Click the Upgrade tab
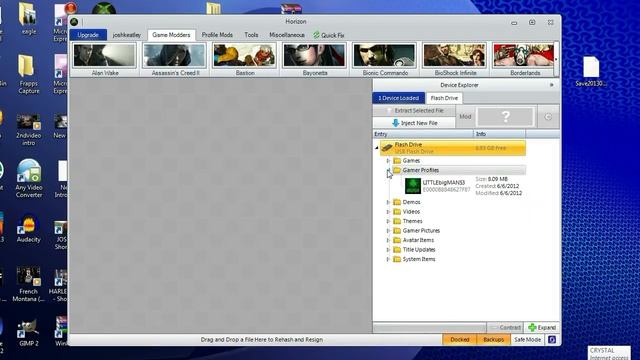 point(88,35)
